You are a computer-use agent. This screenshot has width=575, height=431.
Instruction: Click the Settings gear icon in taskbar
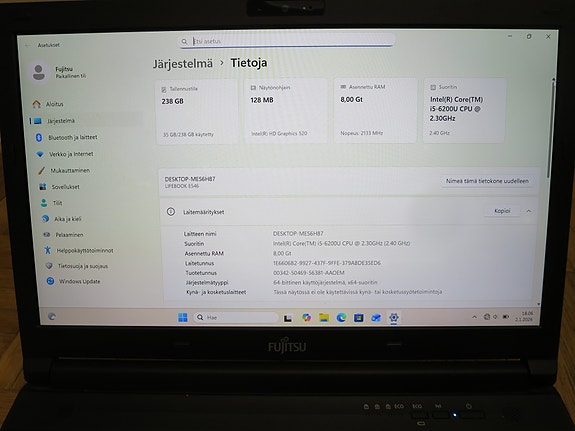coord(393,317)
